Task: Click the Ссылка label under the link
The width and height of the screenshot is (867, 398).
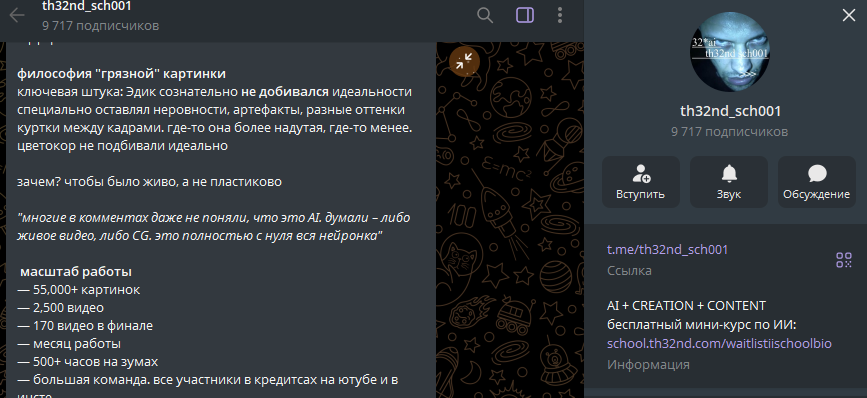Action: (629, 271)
